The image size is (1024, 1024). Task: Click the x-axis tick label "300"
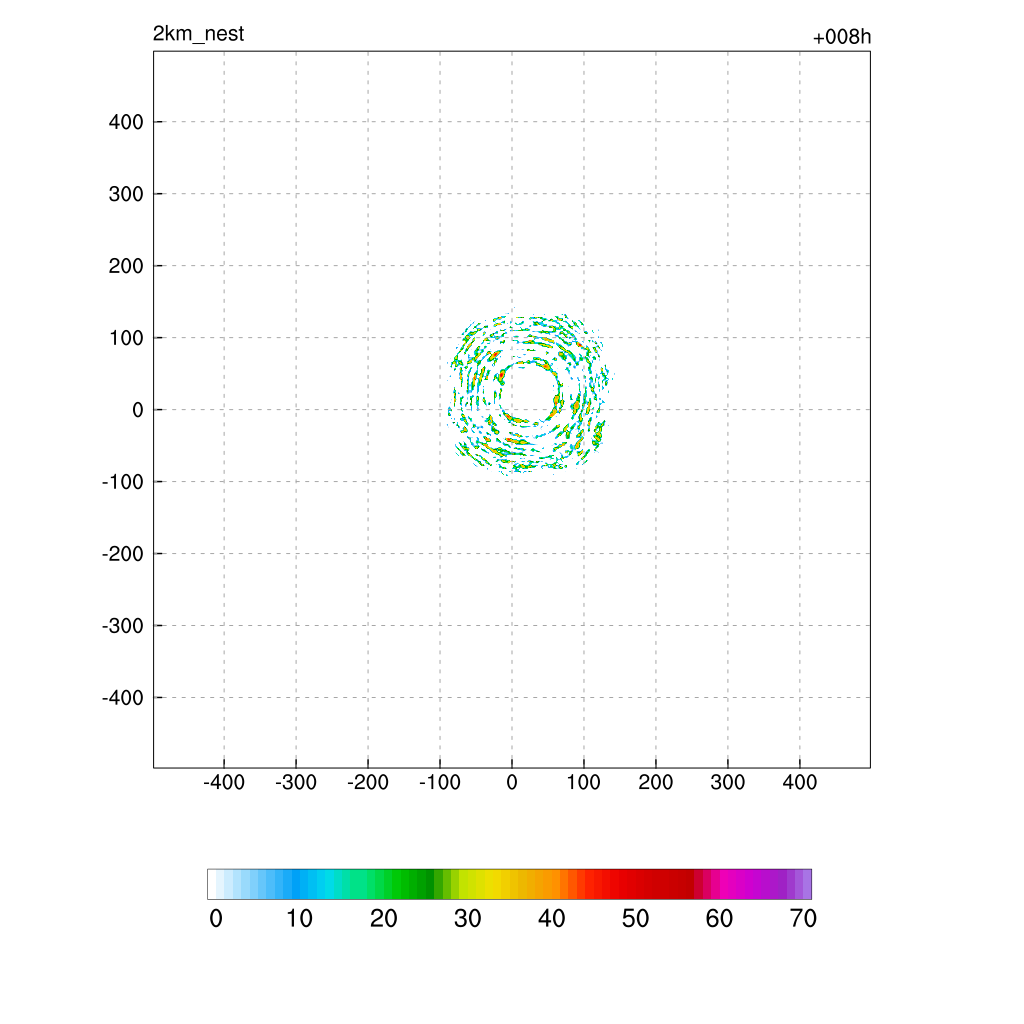pos(728,782)
